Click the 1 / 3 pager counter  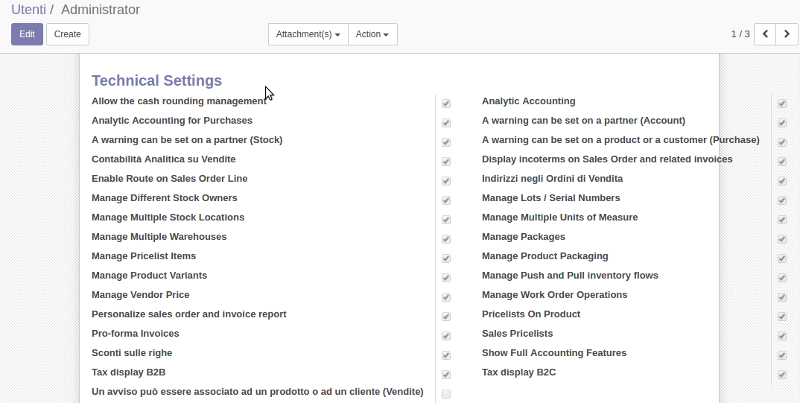click(740, 34)
